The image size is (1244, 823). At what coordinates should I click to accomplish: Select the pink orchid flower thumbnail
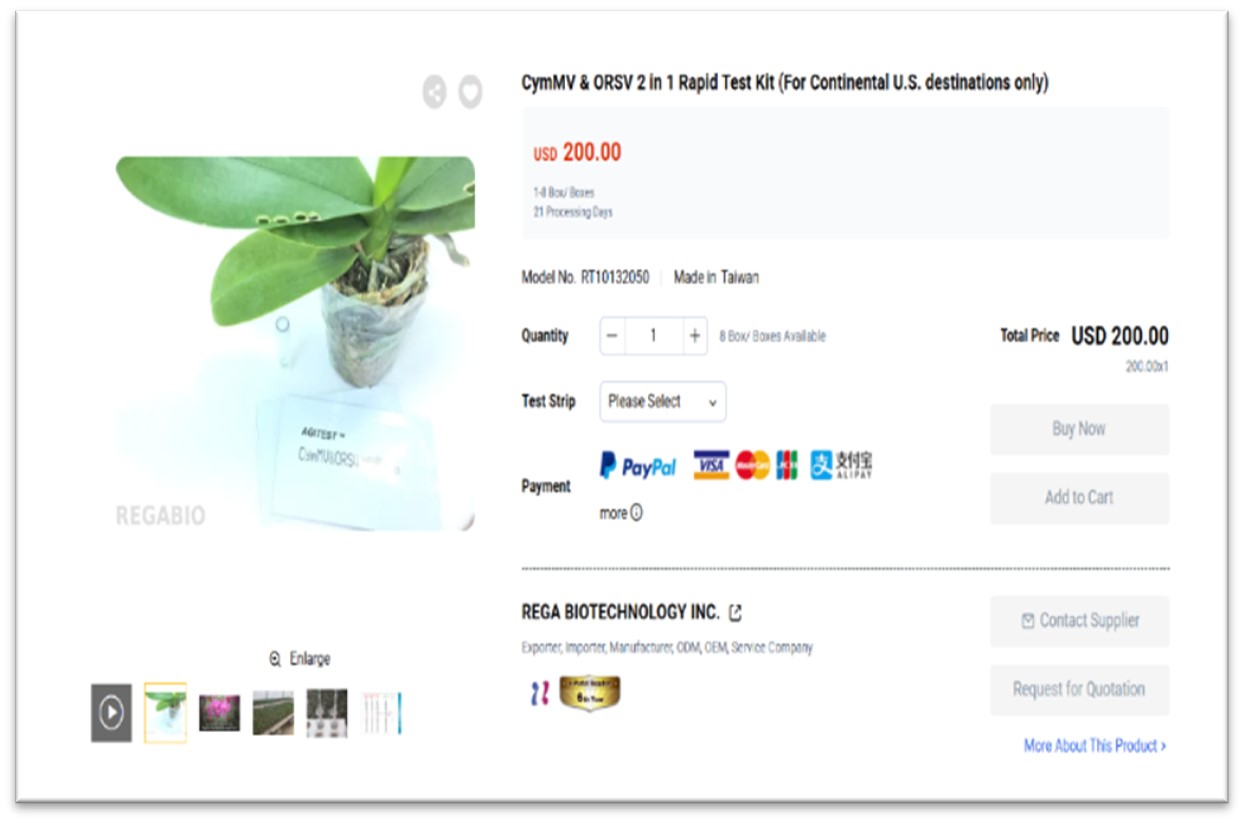219,713
